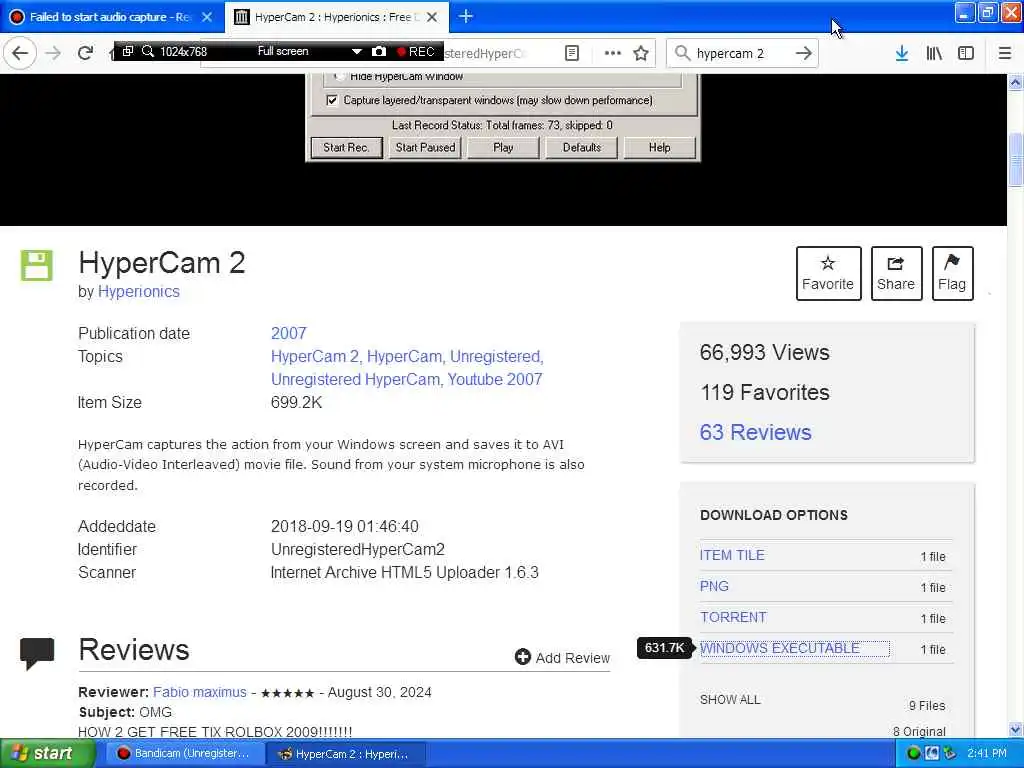Click the Defaults button
The image size is (1024, 768).
tap(582, 148)
